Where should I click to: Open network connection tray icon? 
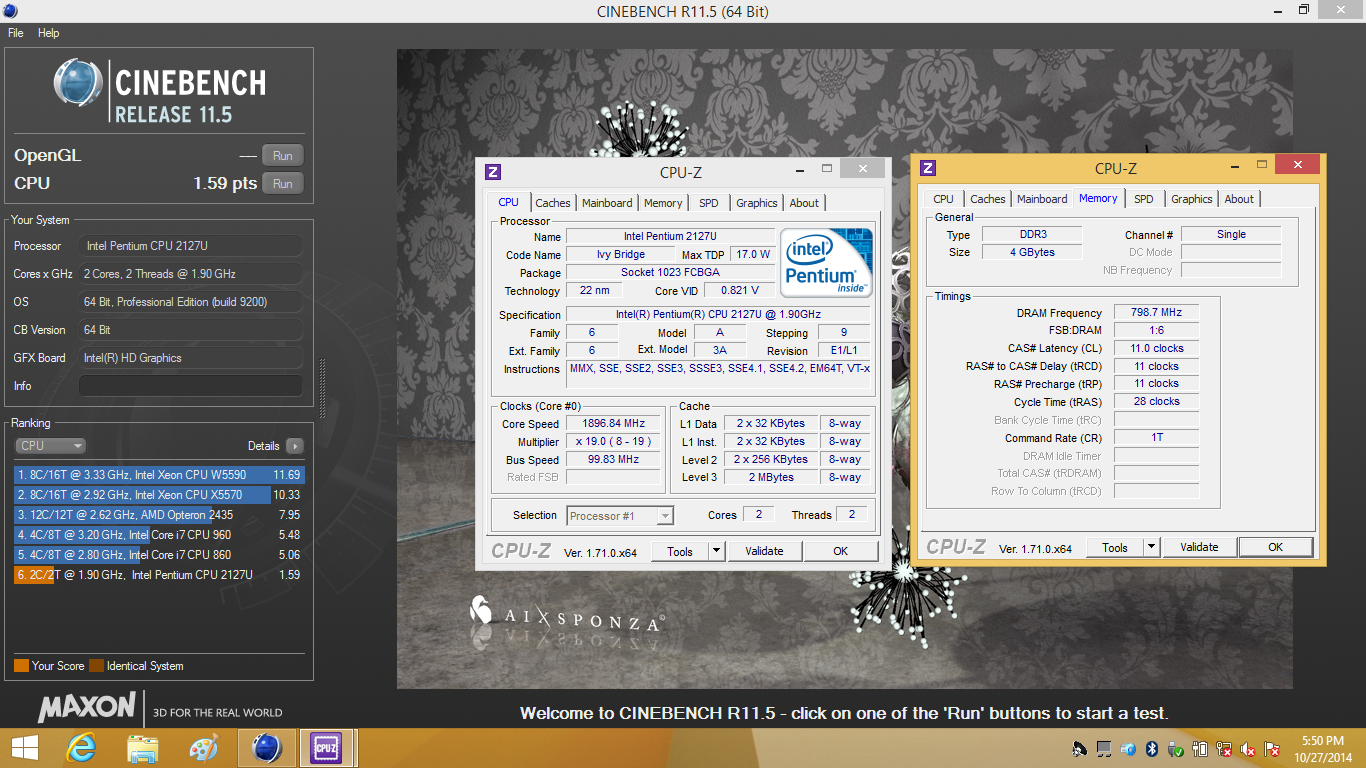[x=1224, y=749]
